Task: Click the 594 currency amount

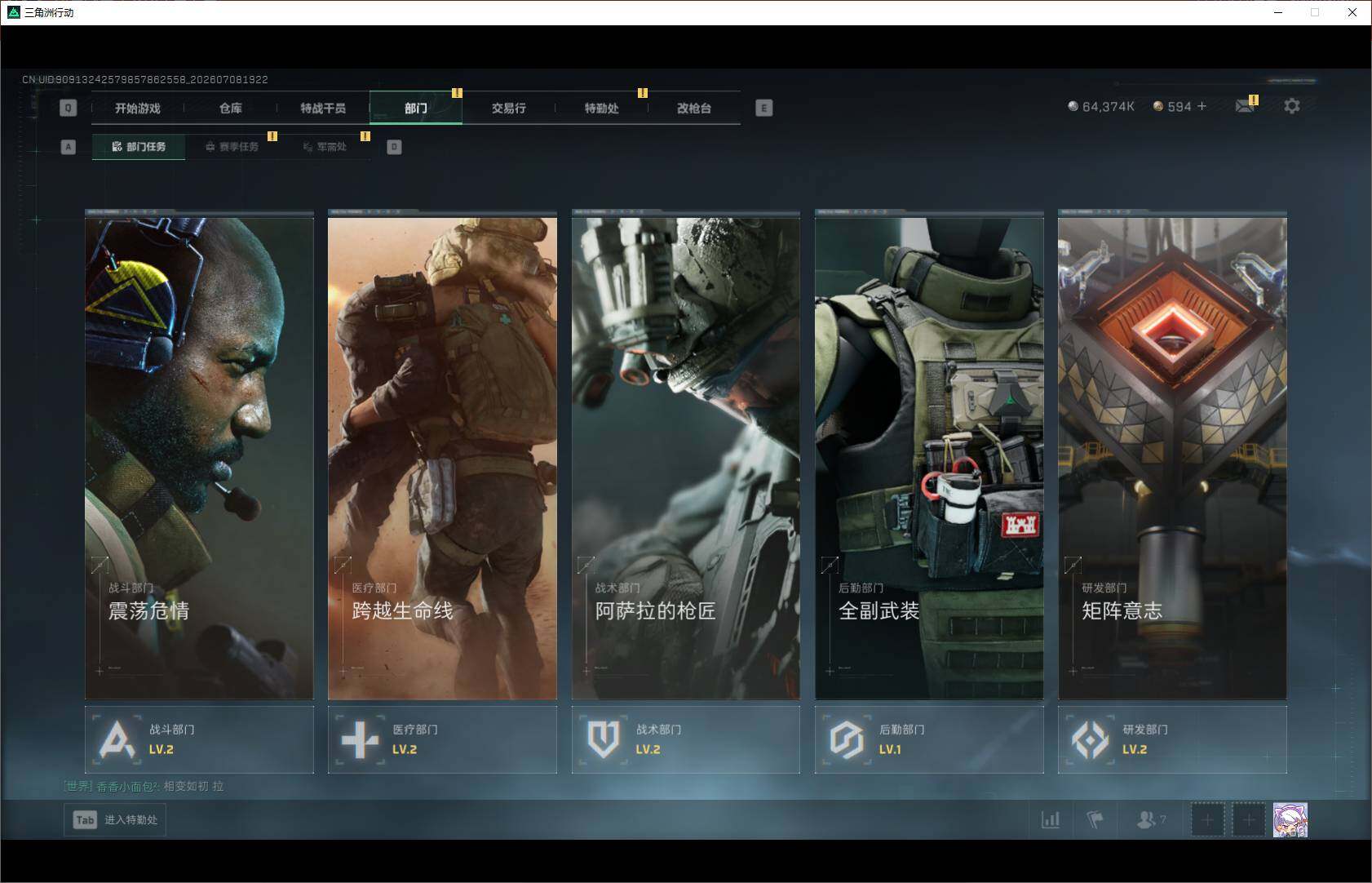Action: pos(1179,107)
